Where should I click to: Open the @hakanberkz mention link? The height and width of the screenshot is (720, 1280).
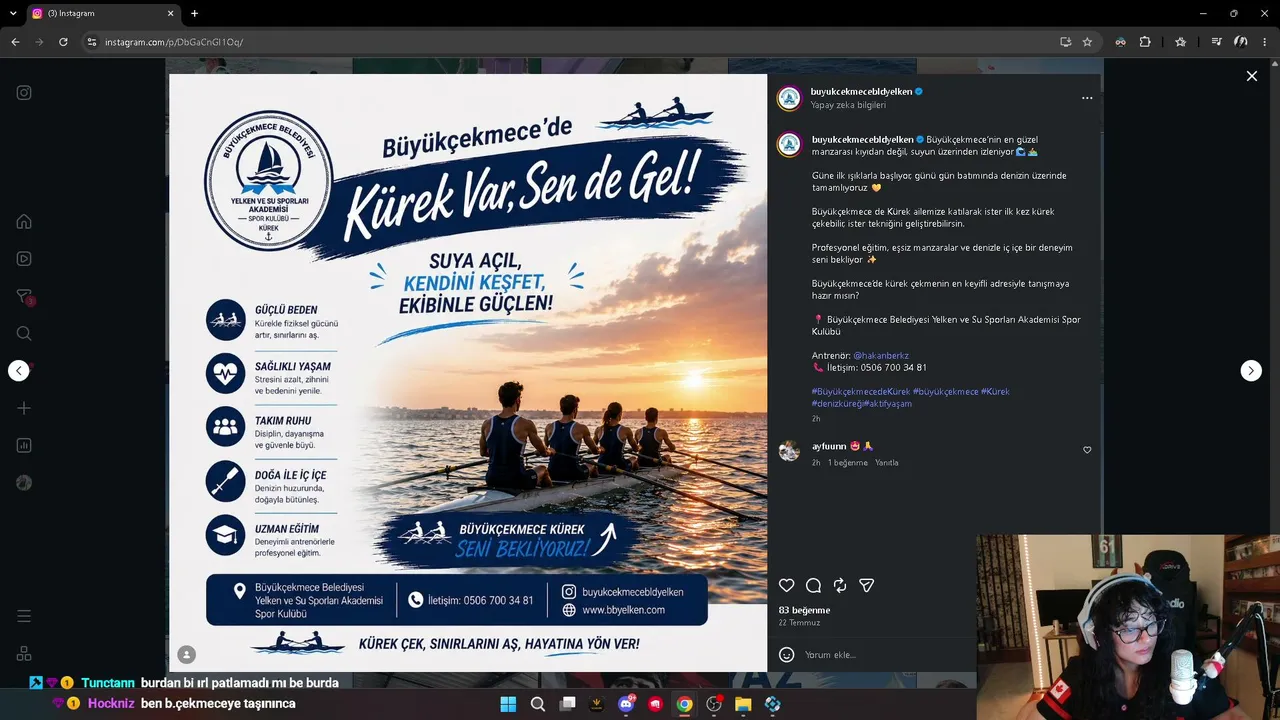click(x=881, y=356)
